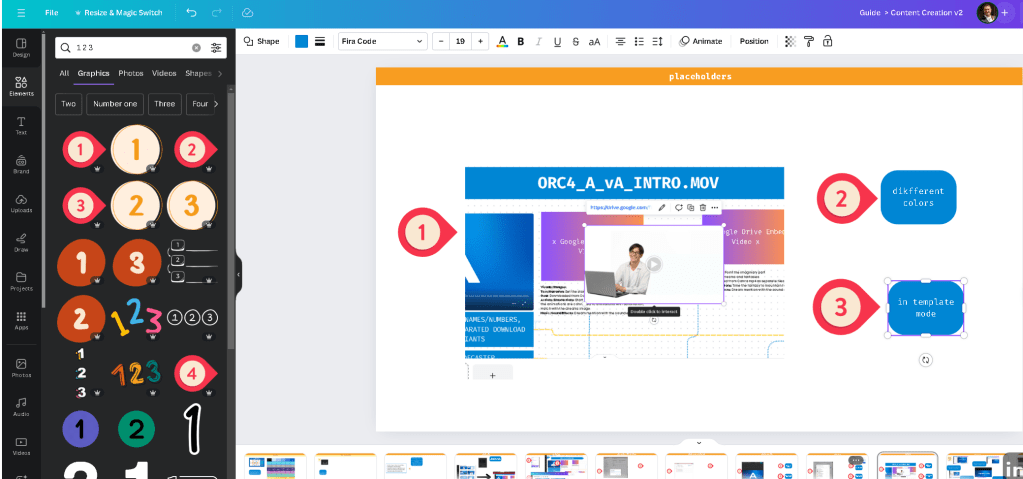The width and height of the screenshot is (1023, 479).
Task: Select the 'Two' suggestion chip
Action: [69, 104]
